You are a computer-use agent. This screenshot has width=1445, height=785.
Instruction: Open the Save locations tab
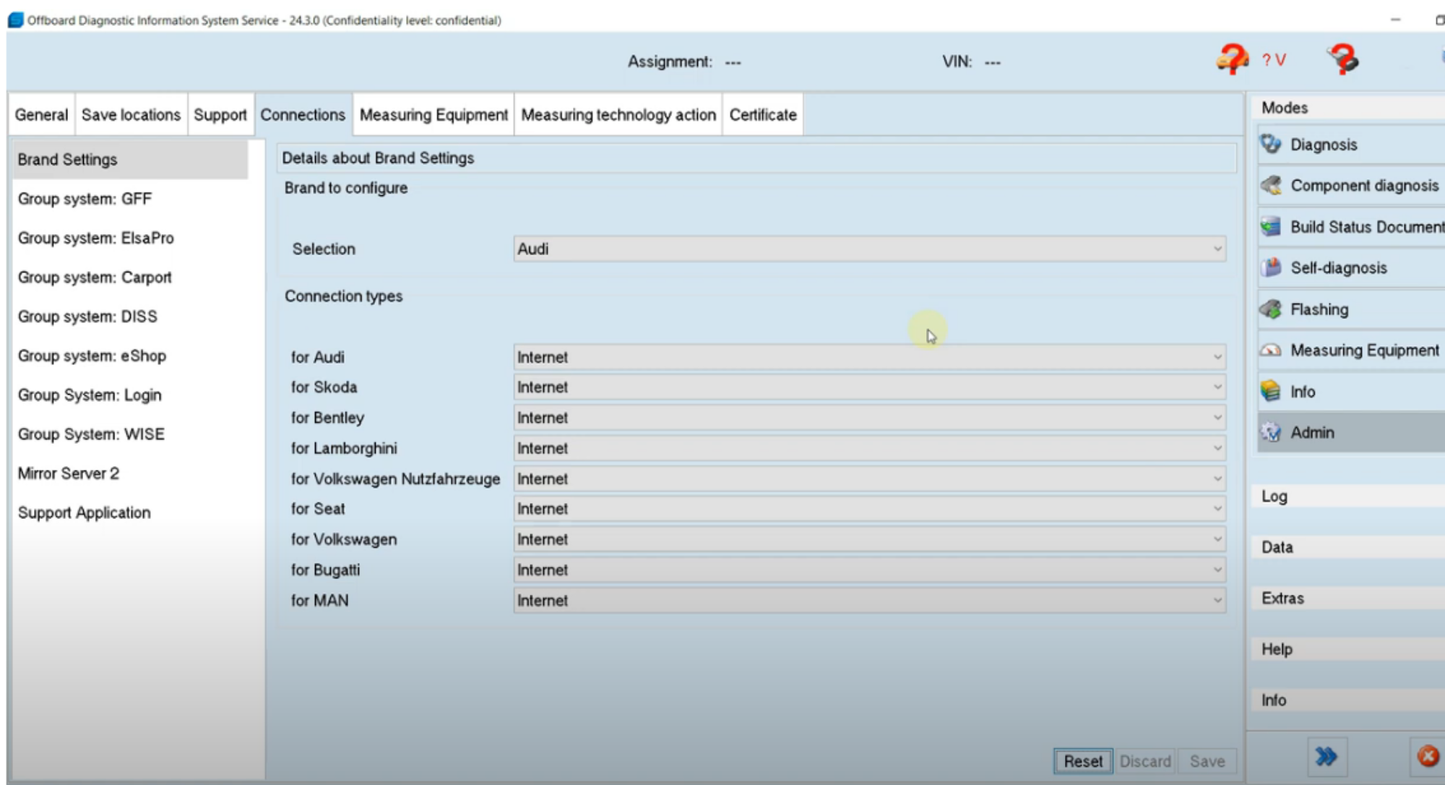pos(131,115)
